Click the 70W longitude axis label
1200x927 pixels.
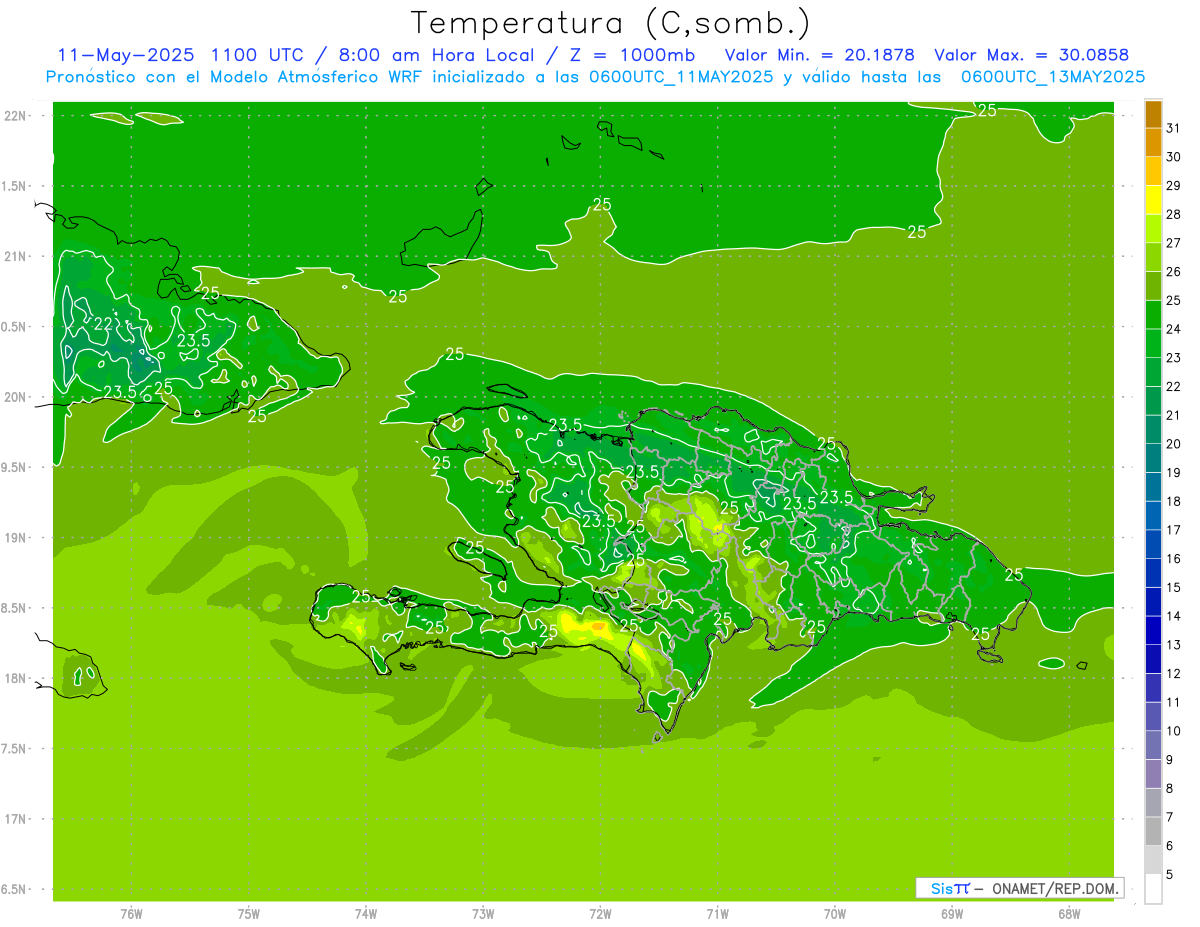(835, 914)
